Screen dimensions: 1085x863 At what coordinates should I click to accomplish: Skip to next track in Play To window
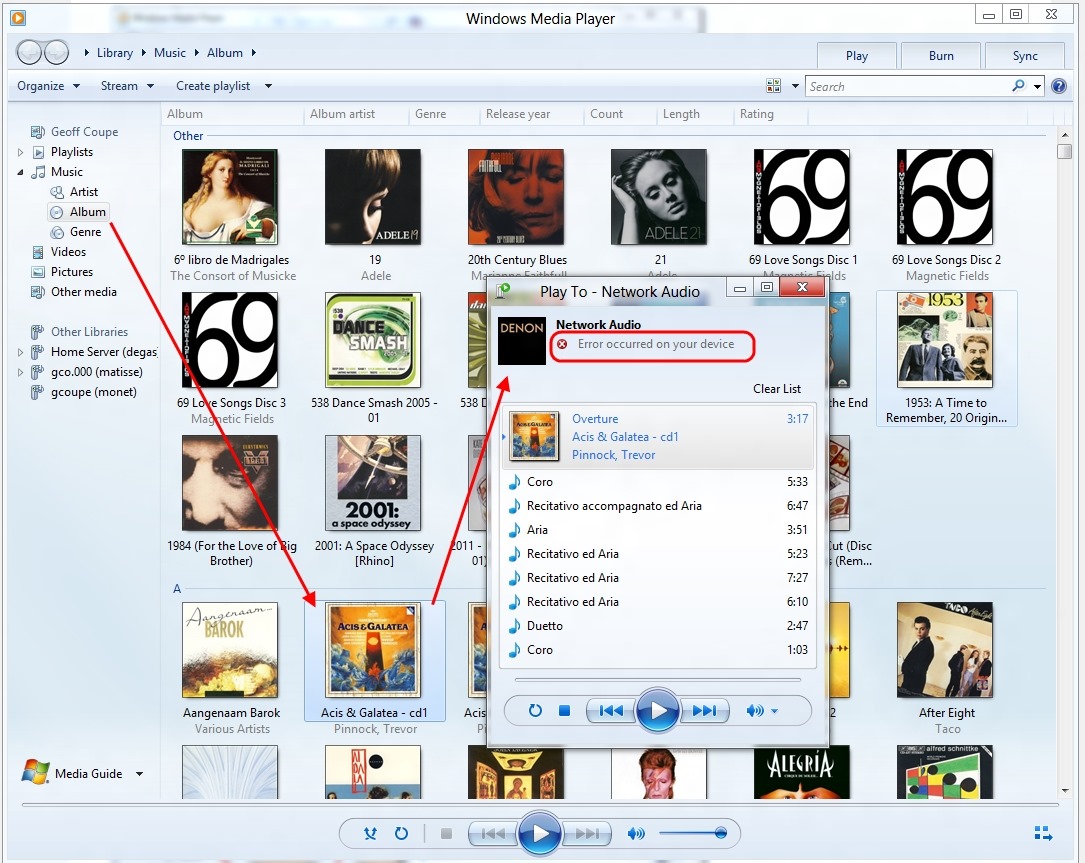(705, 711)
